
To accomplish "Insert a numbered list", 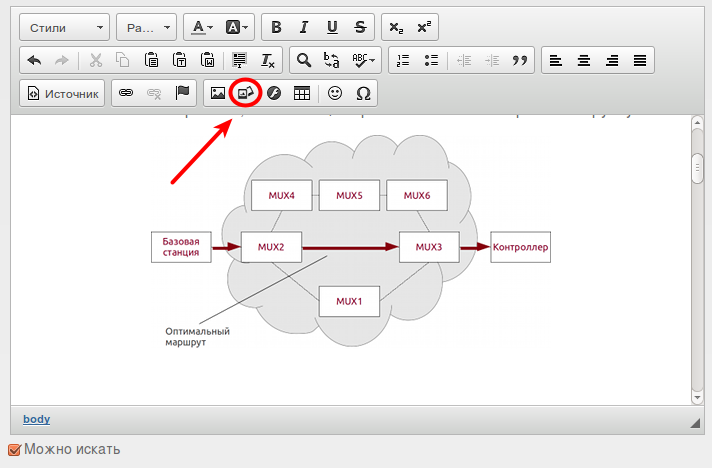I will point(404,60).
